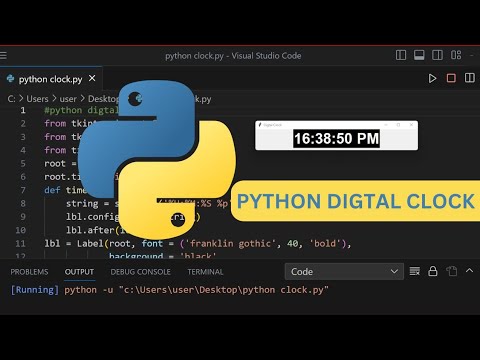Click line number 5 in the gutter
Viewport: 480px width, 360px height.
(x=23, y=164)
